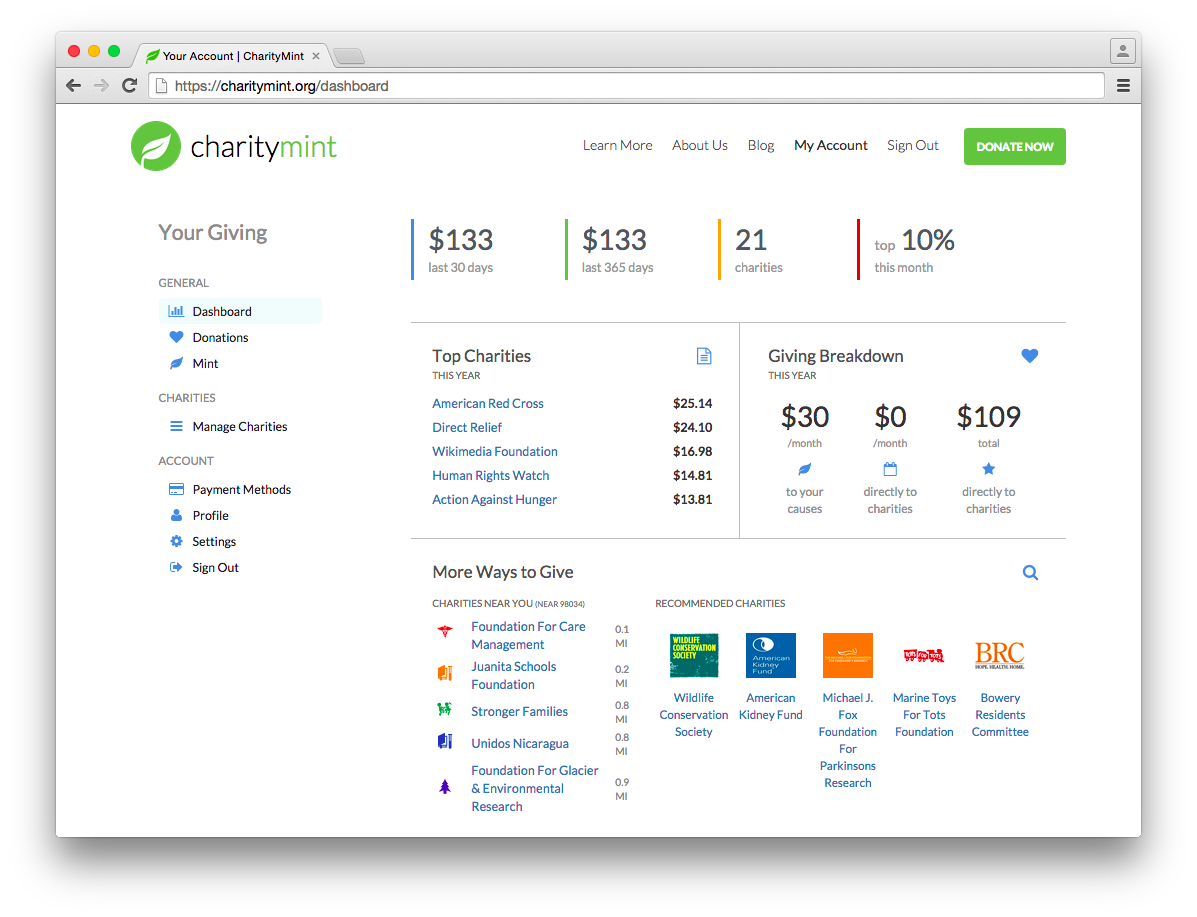Go to Manage Charities in sidebar
Image resolution: width=1197 pixels, height=917 pixels.
click(x=239, y=427)
